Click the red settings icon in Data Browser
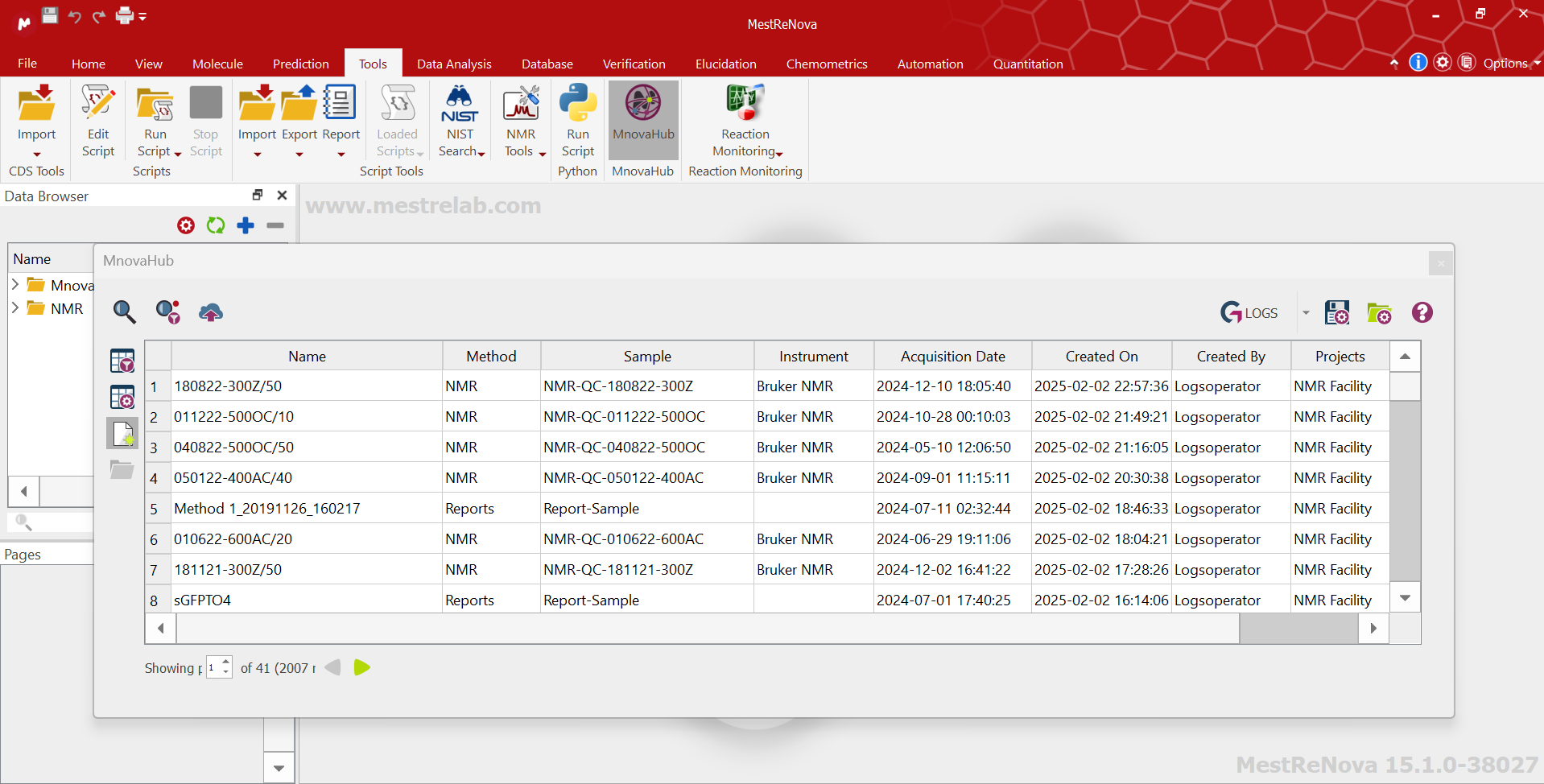The image size is (1544, 784). click(x=186, y=225)
